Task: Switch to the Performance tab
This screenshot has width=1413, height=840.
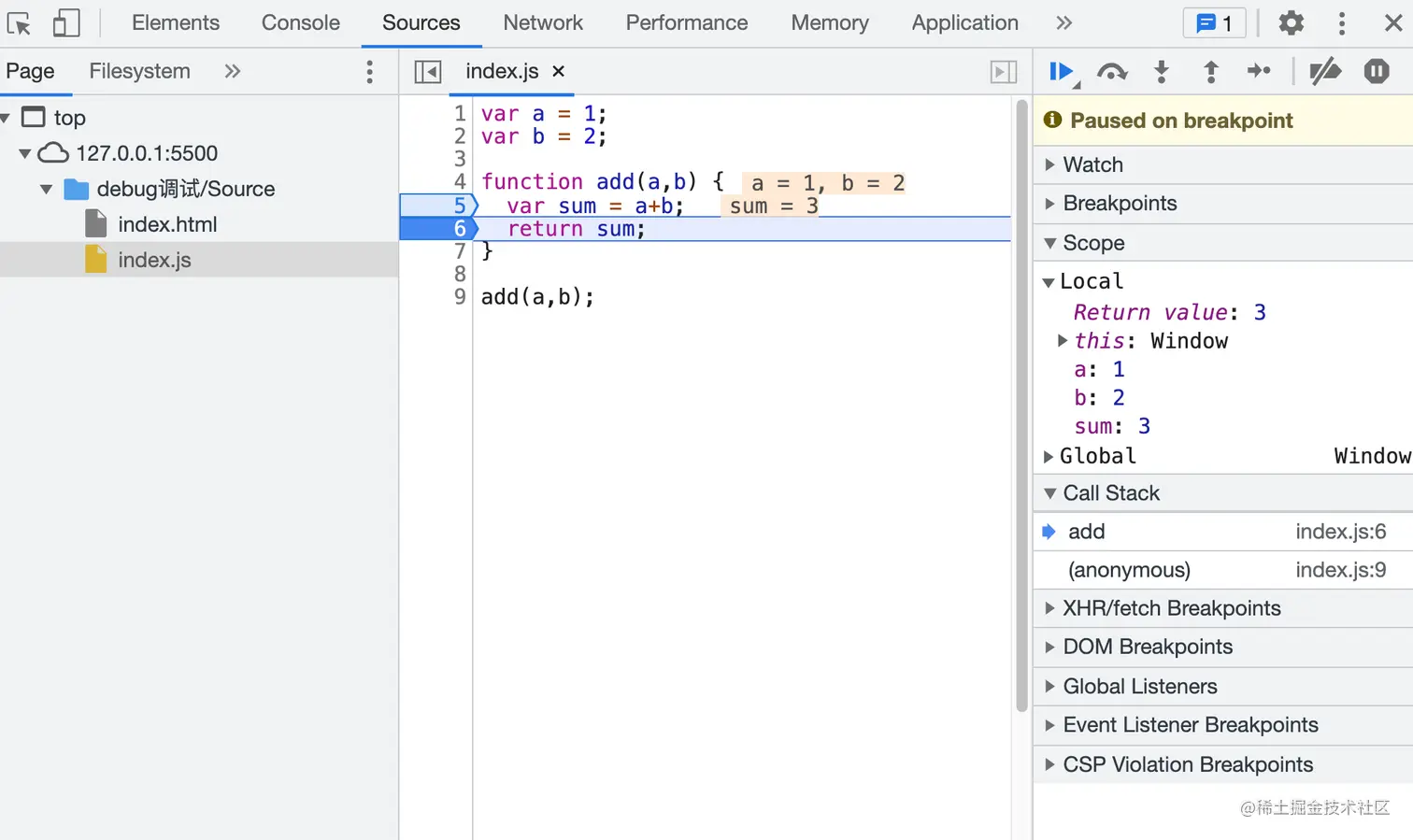Action: [687, 22]
